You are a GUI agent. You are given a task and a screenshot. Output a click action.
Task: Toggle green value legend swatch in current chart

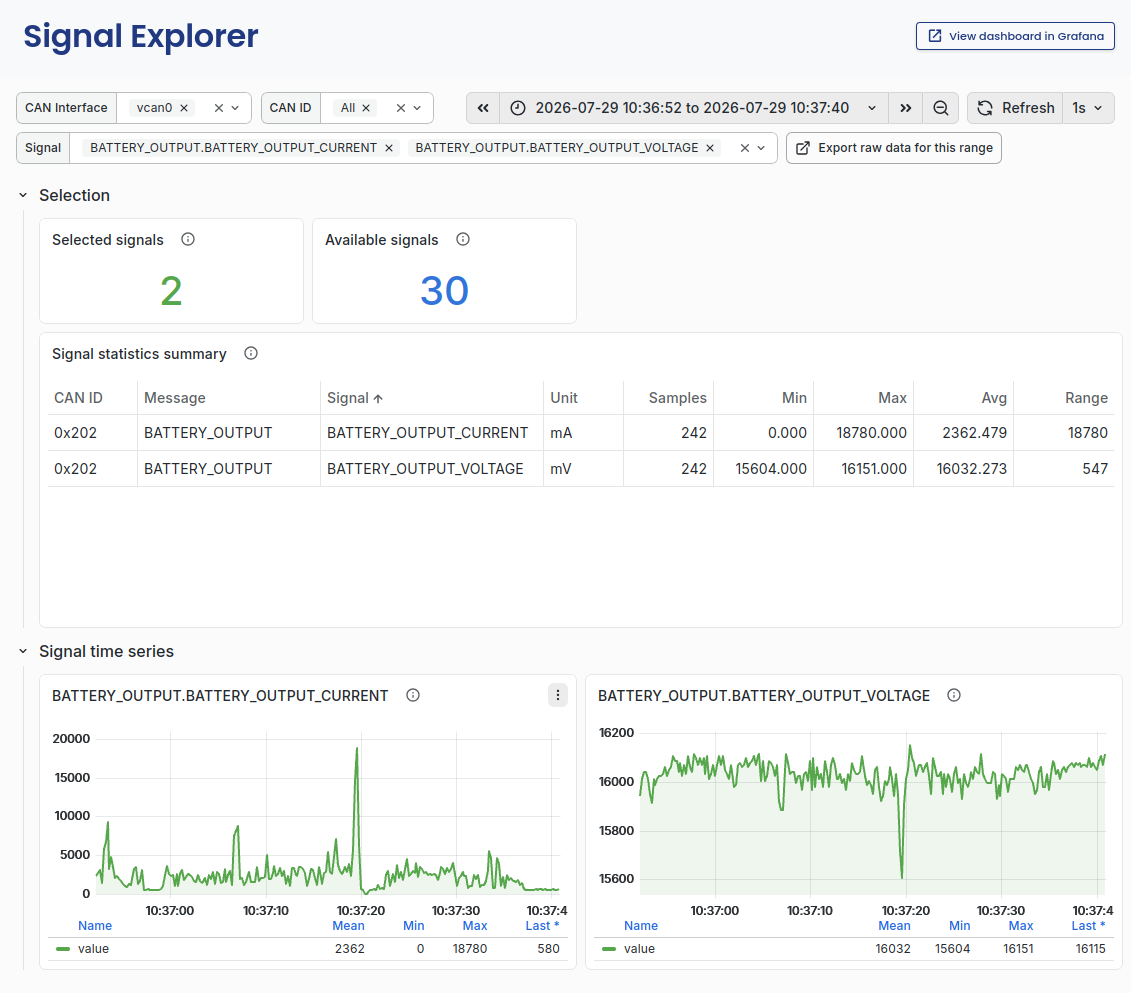63,949
